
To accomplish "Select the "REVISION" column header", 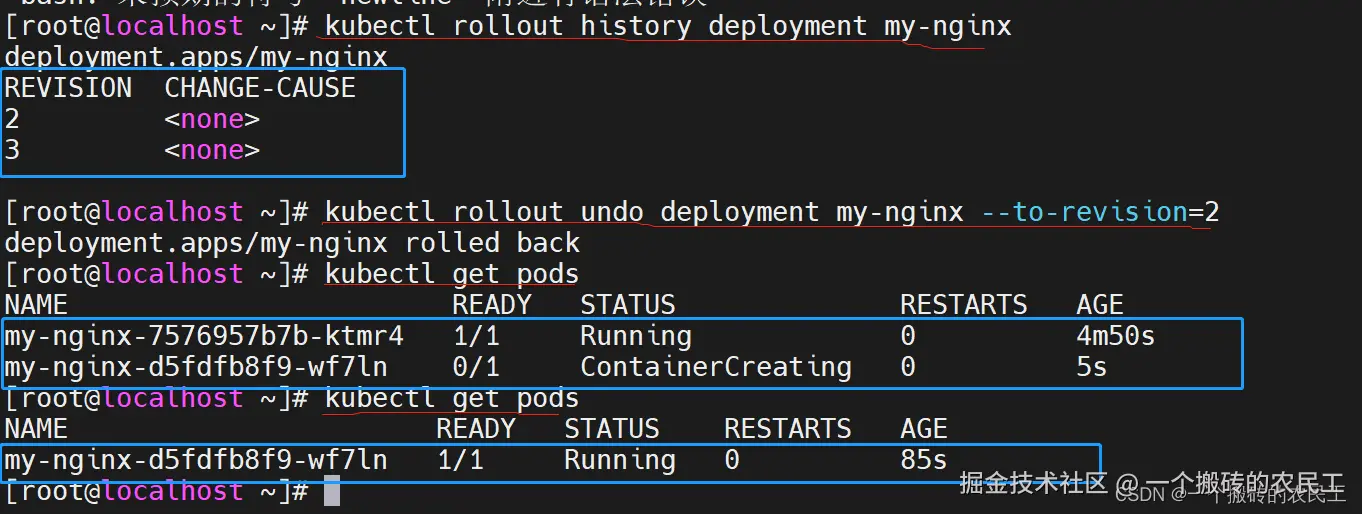I will (68, 88).
